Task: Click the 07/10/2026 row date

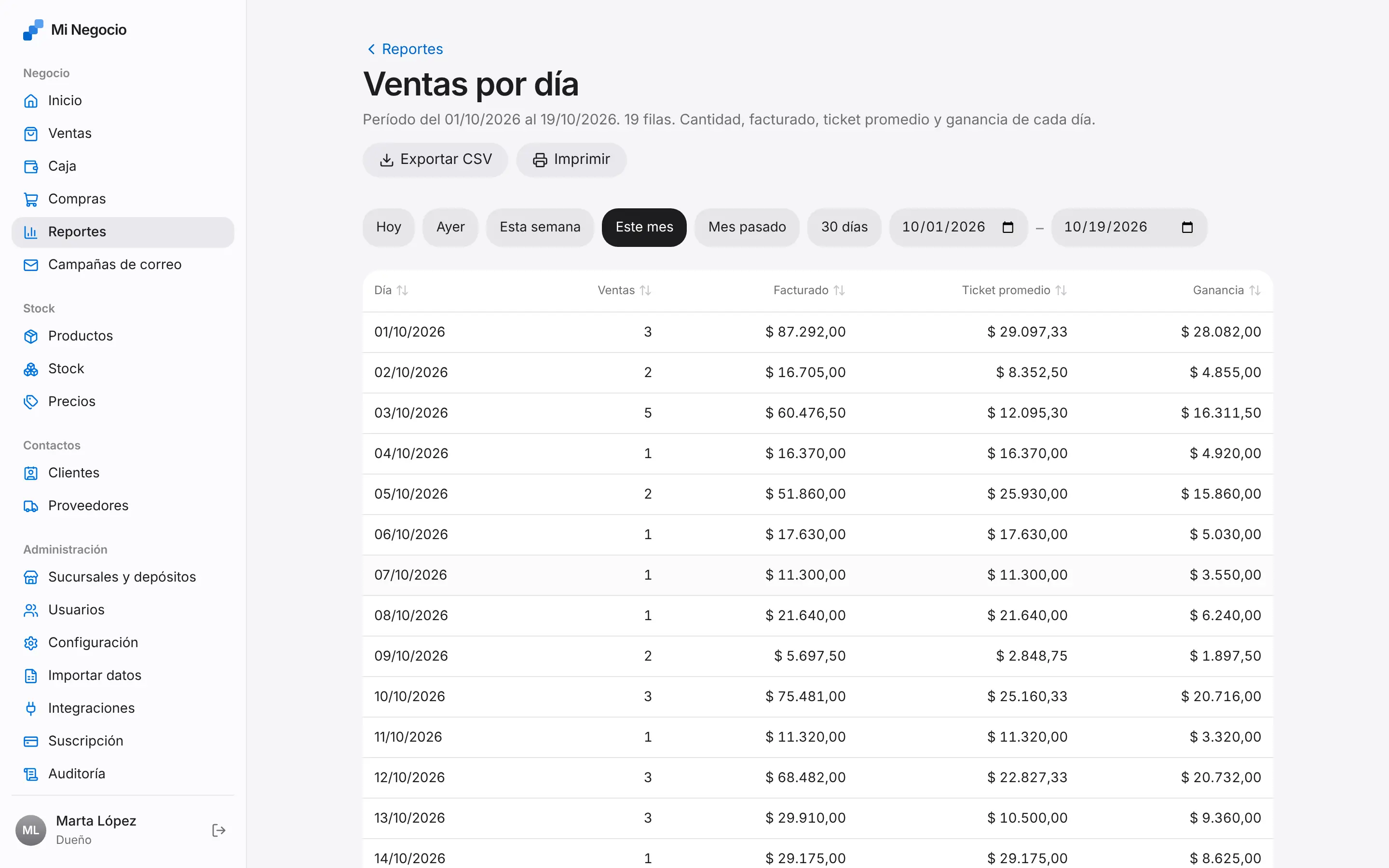Action: pyautogui.click(x=410, y=575)
